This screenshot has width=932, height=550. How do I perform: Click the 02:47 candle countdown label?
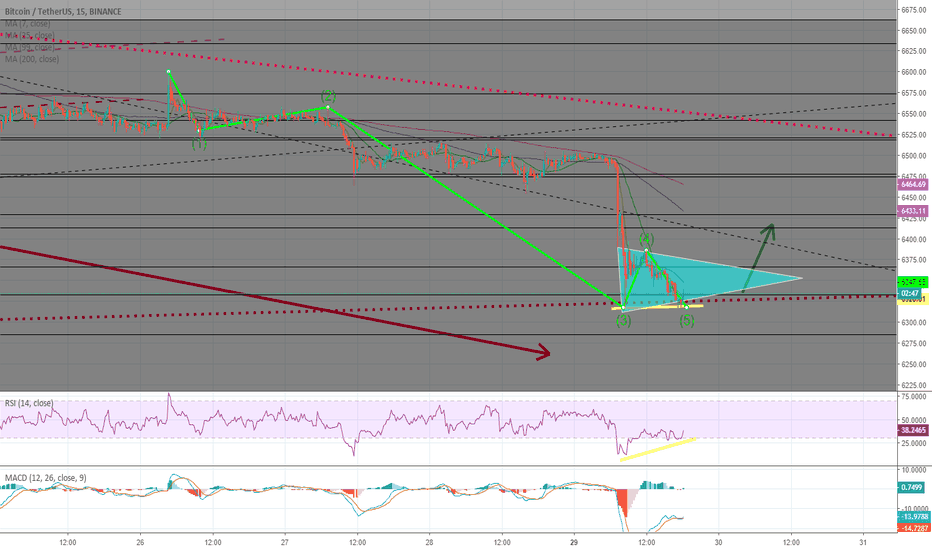pos(912,293)
